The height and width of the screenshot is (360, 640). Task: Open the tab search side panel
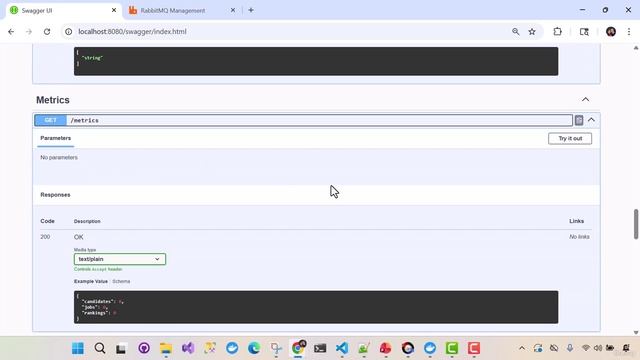(x=584, y=31)
